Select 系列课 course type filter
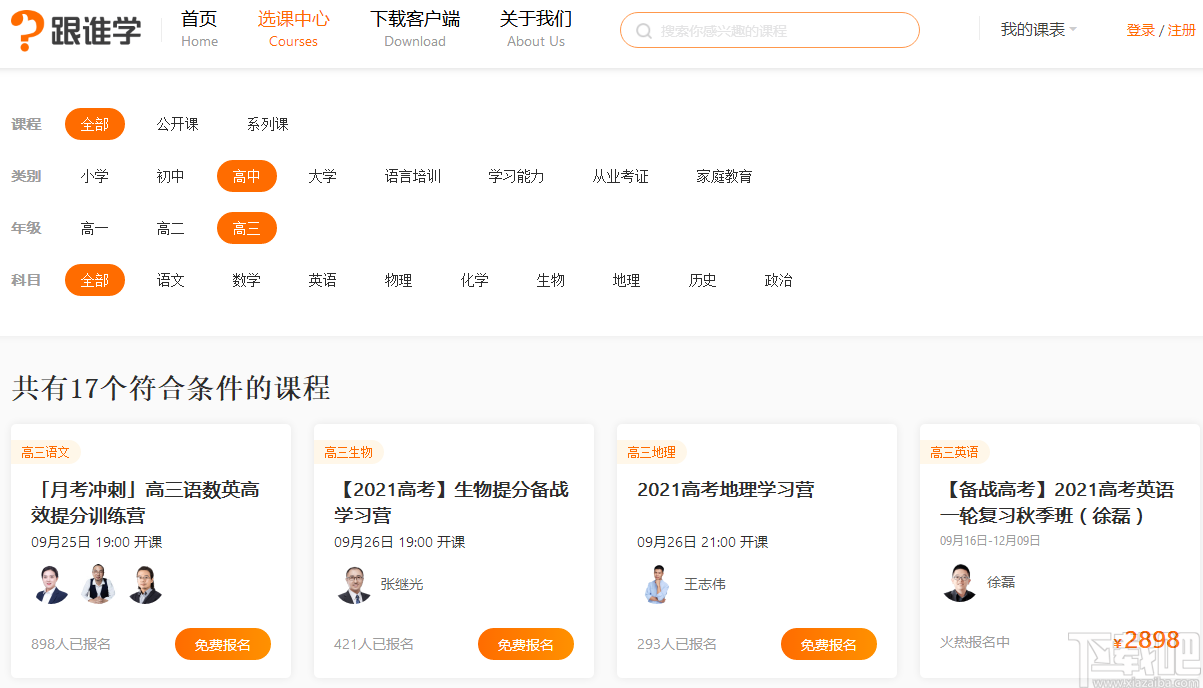 [x=268, y=124]
